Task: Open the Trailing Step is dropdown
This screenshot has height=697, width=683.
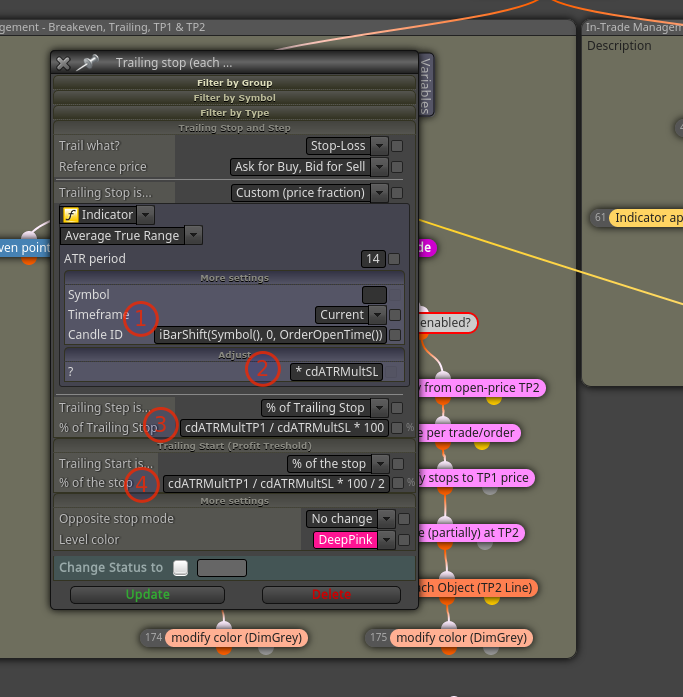Action: (x=324, y=408)
